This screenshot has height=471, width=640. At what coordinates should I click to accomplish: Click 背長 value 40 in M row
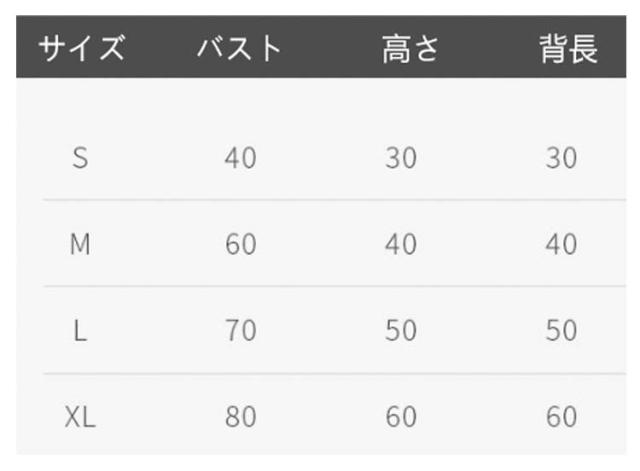coord(561,245)
